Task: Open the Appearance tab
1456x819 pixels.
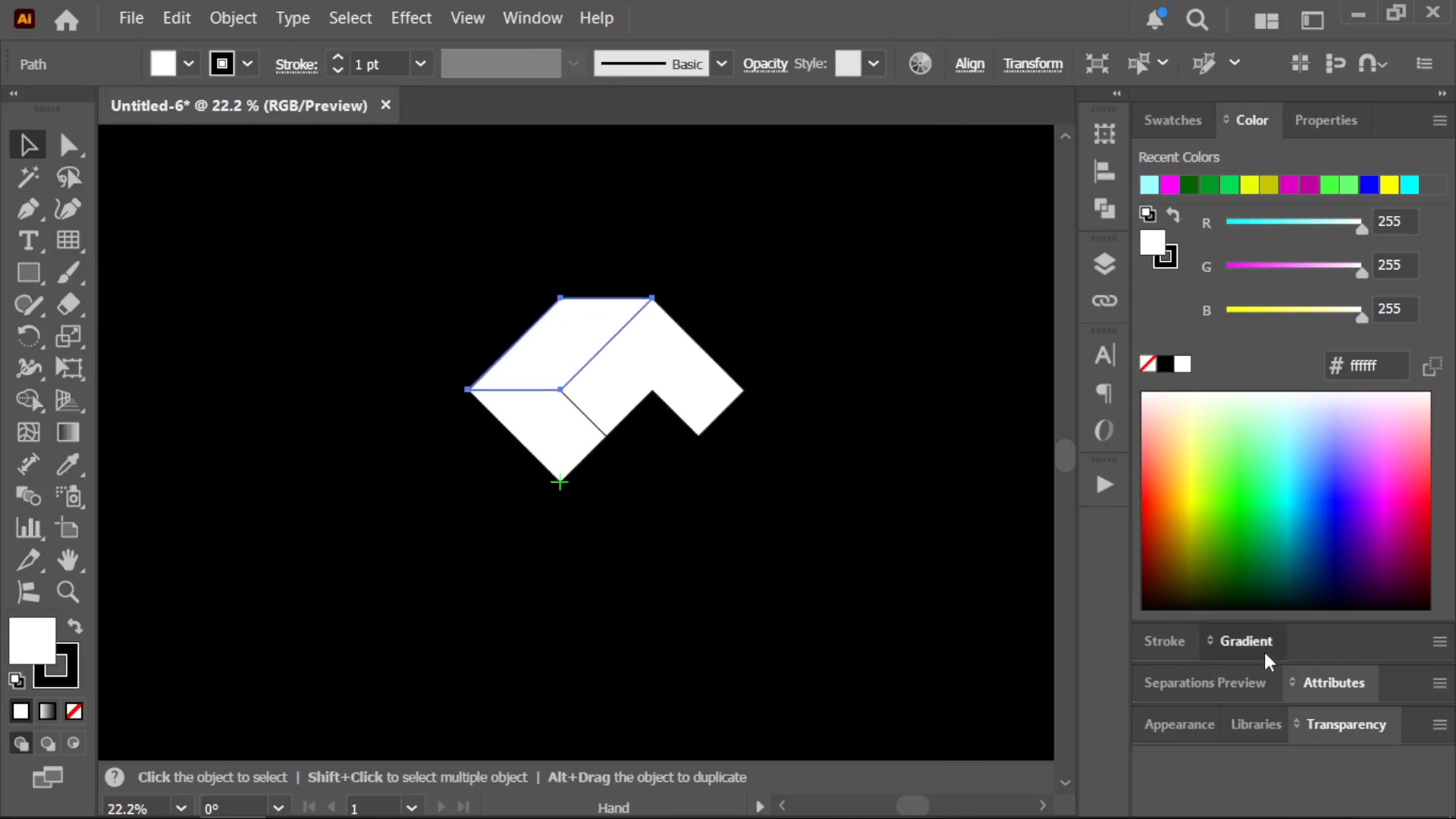Action: click(x=1179, y=725)
